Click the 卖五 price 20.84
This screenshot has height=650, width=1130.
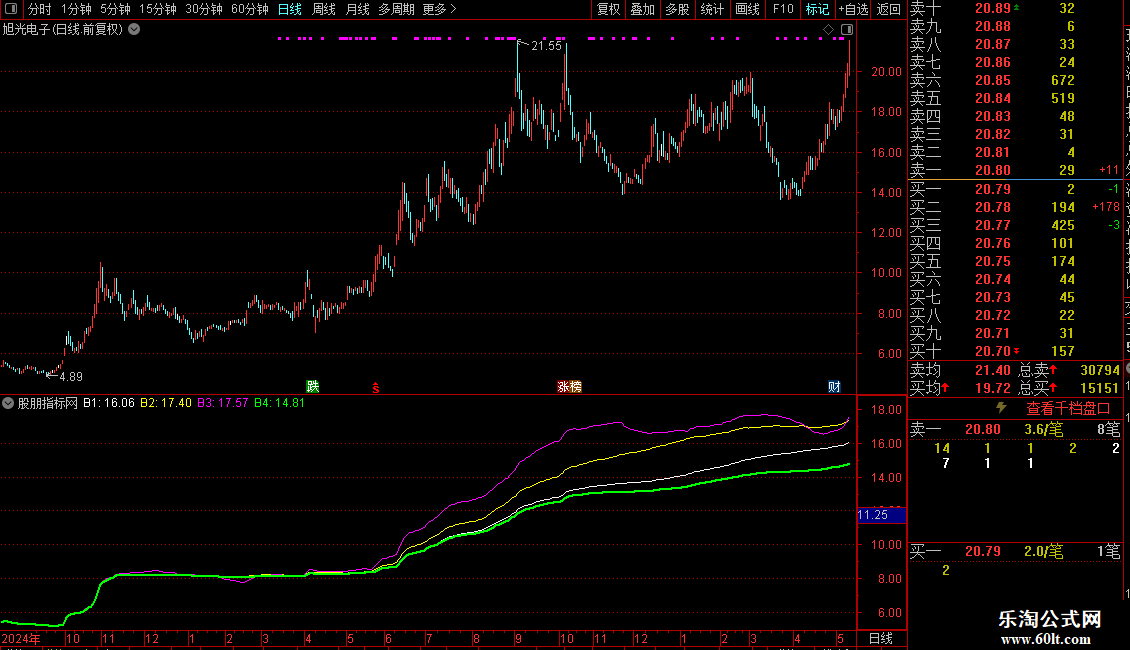[993, 99]
